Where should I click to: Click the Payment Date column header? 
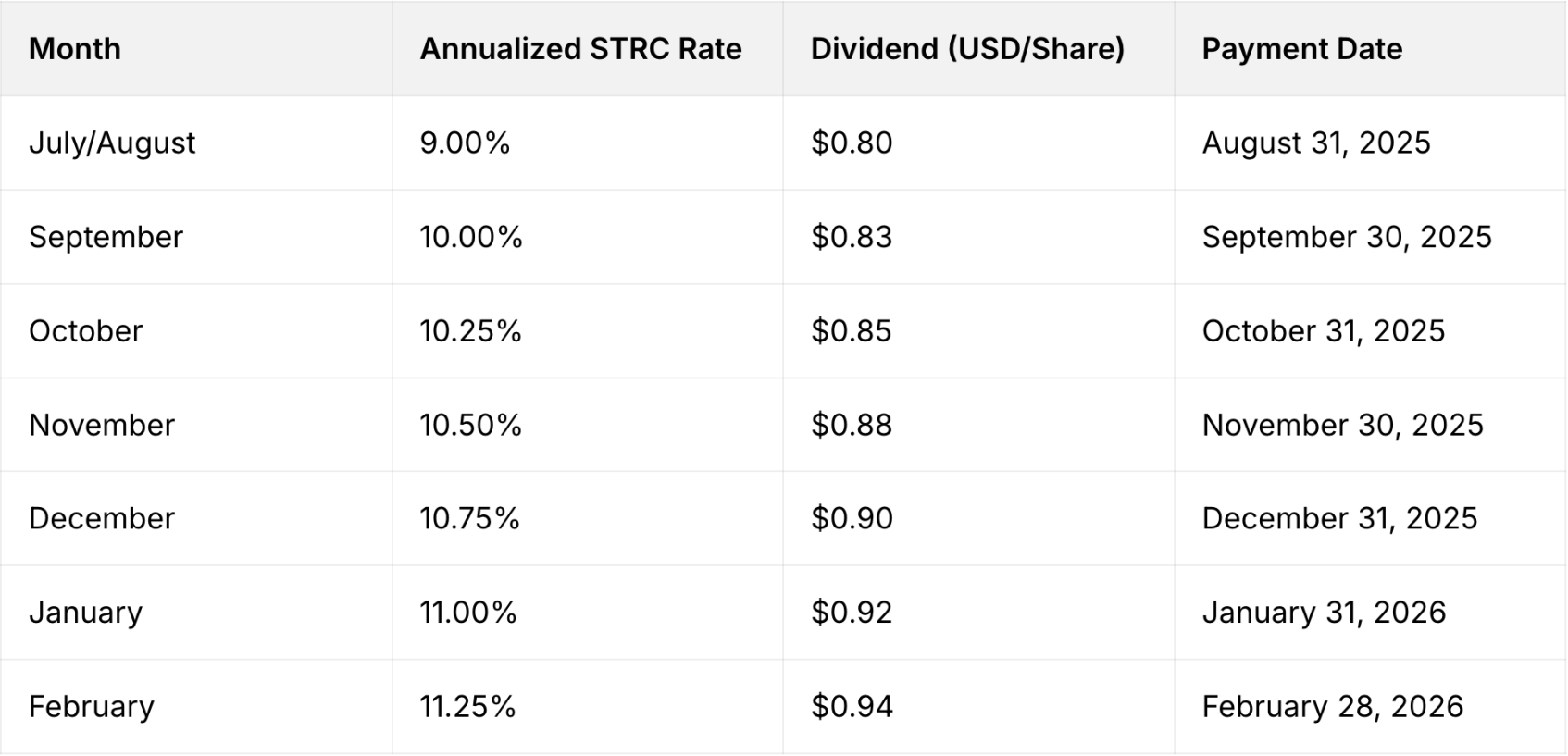pyautogui.click(x=1301, y=49)
